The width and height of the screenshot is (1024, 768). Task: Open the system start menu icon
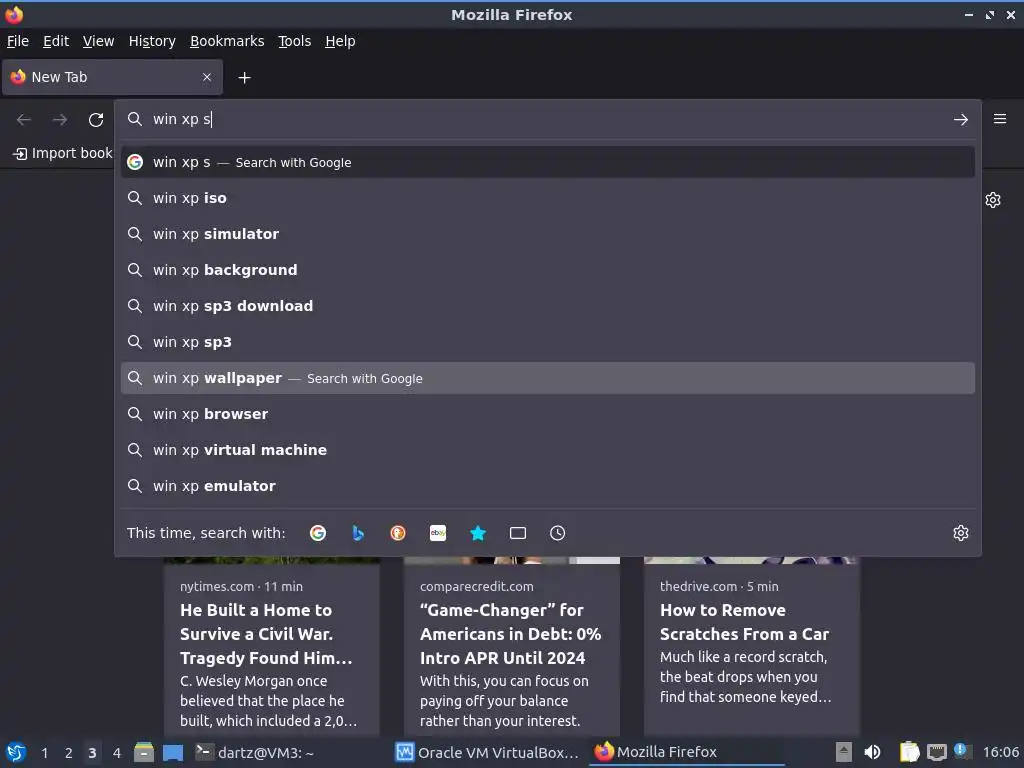tap(16, 752)
